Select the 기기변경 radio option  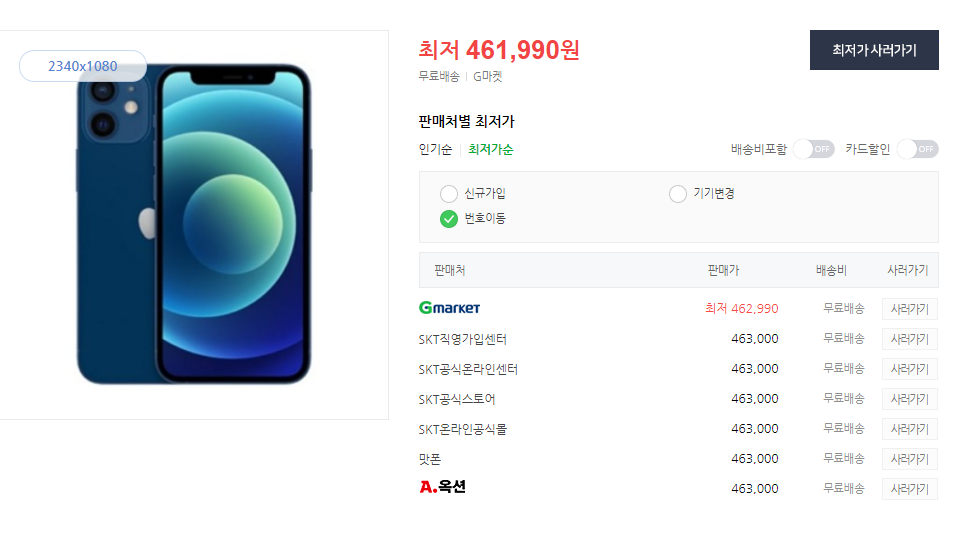pyautogui.click(x=678, y=194)
